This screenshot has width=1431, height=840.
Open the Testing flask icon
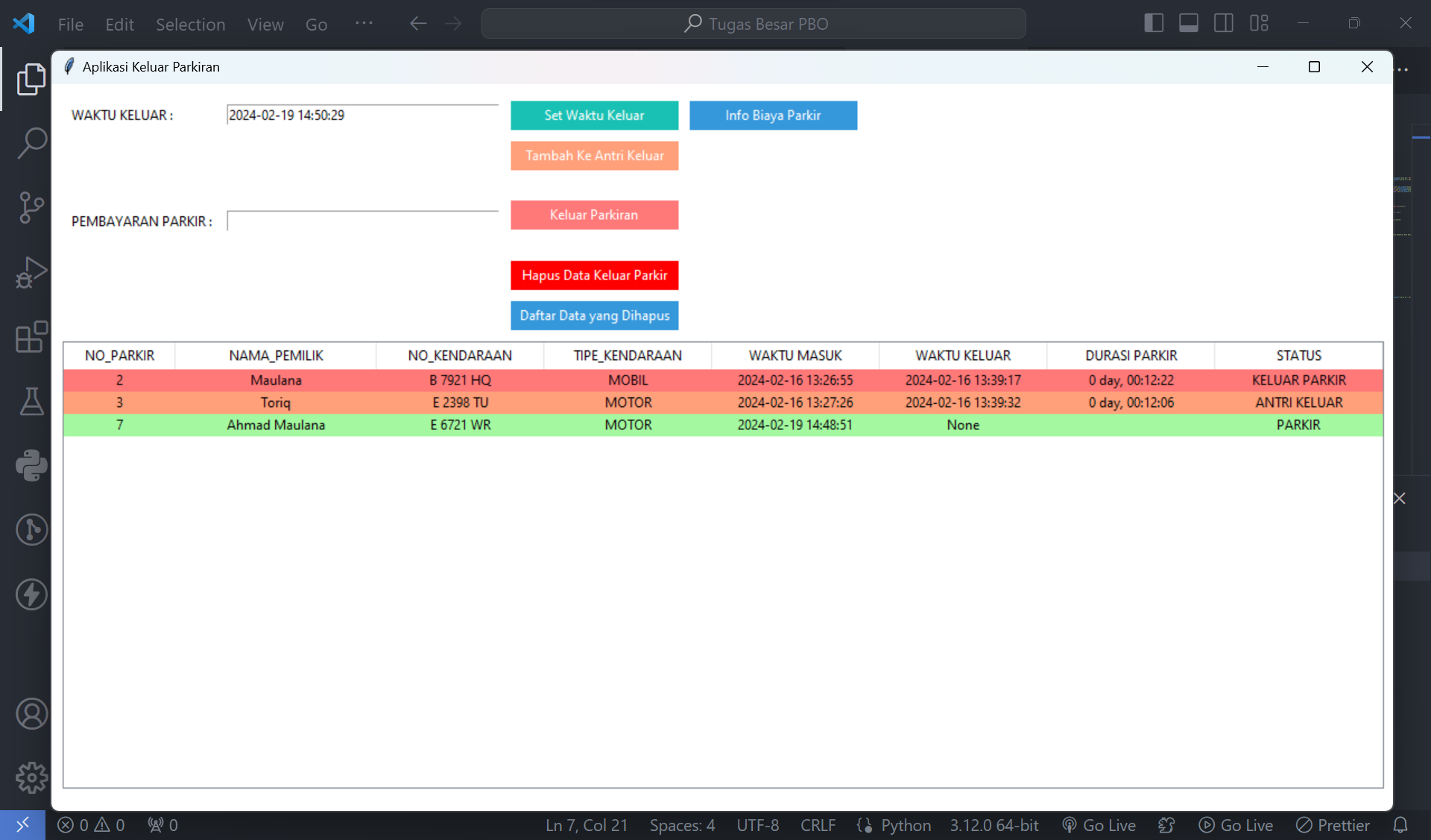(31, 401)
